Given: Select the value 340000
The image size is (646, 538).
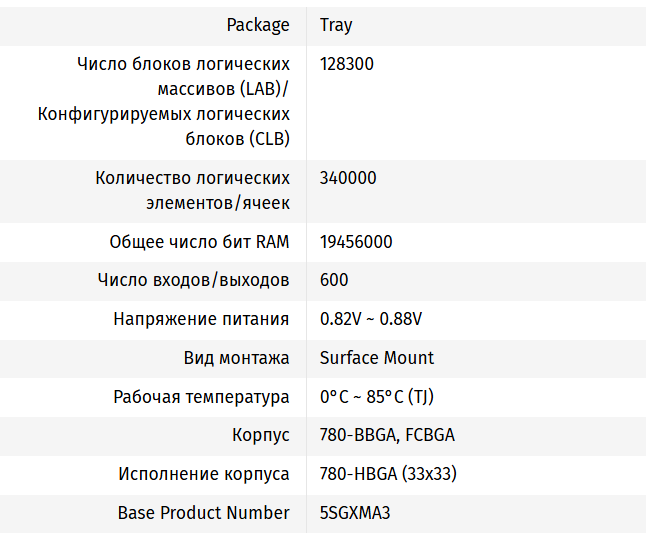Looking at the screenshot, I should [348, 178].
